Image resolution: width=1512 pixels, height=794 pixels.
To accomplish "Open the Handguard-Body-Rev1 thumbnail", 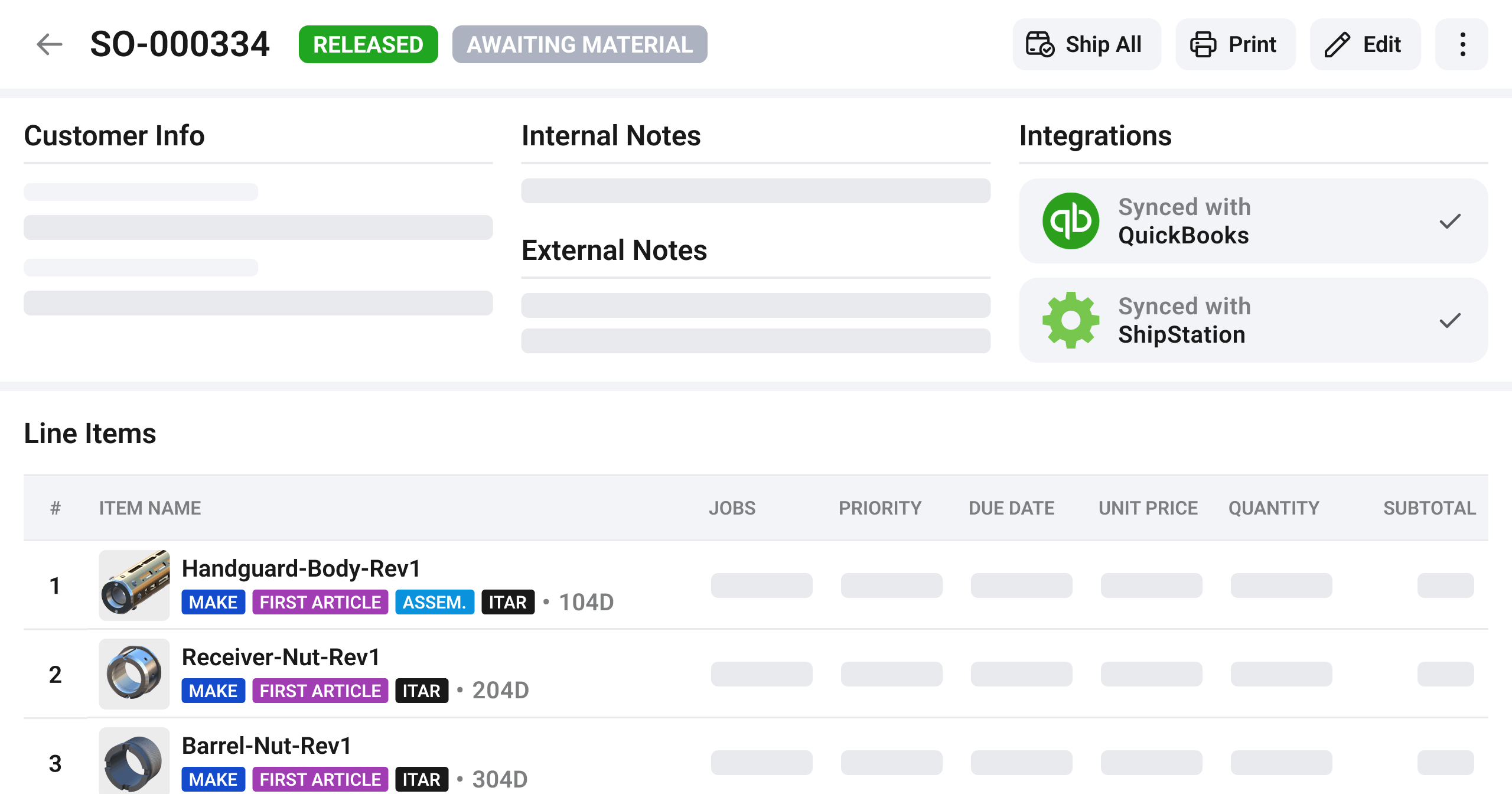I will coord(135,585).
